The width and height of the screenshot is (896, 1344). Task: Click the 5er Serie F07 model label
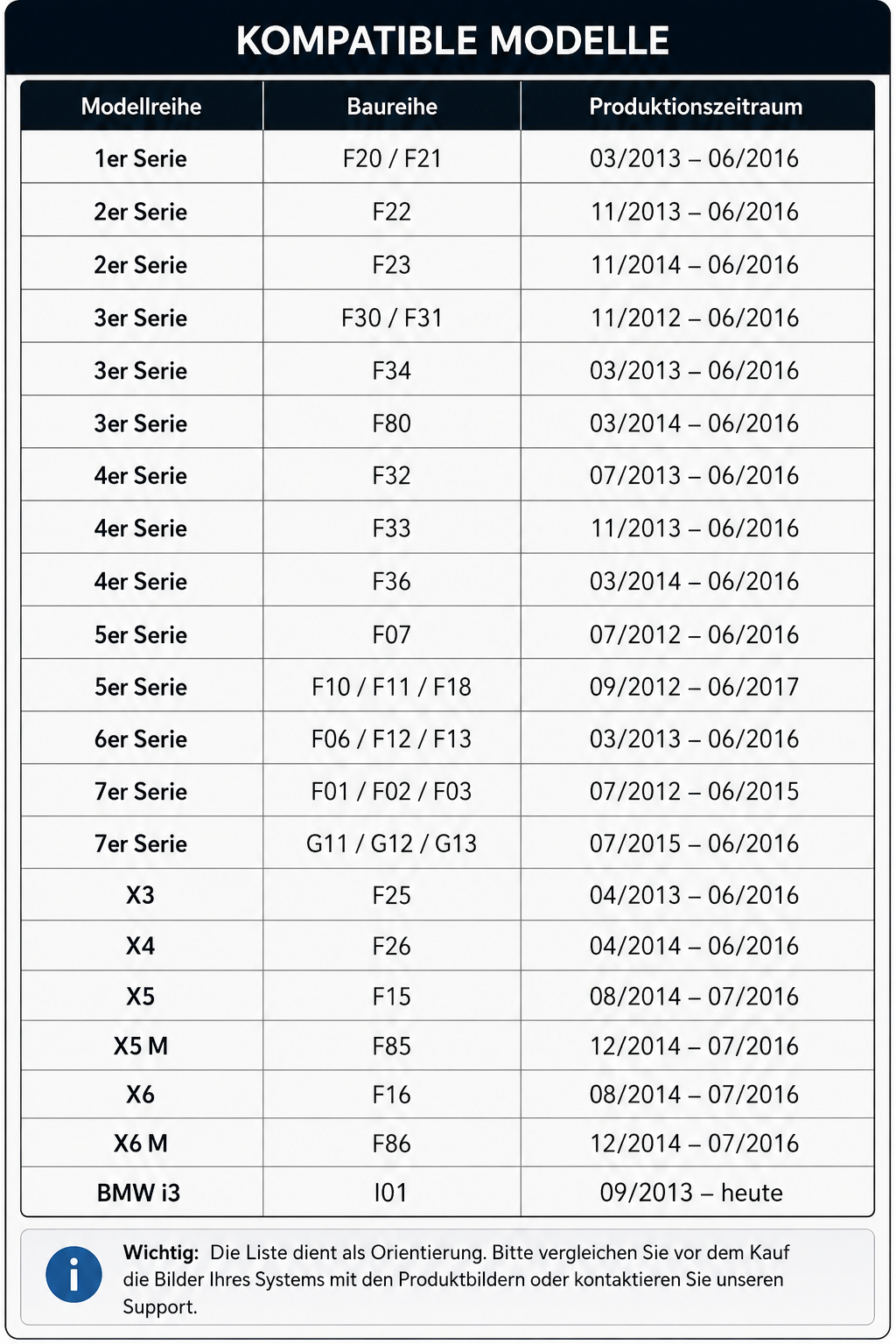(141, 634)
